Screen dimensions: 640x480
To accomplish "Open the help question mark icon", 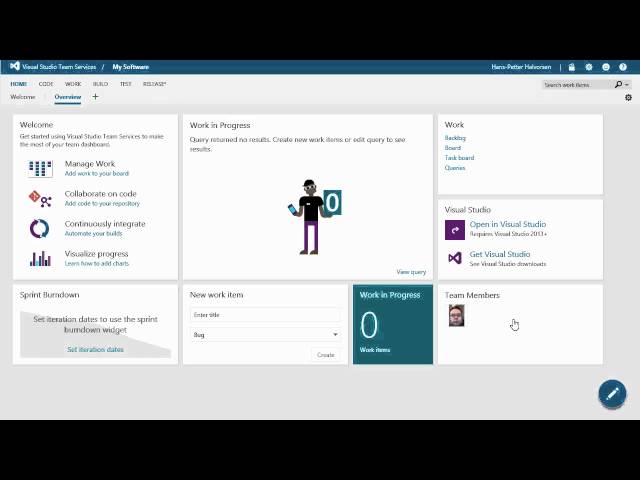I will click(x=622, y=67).
